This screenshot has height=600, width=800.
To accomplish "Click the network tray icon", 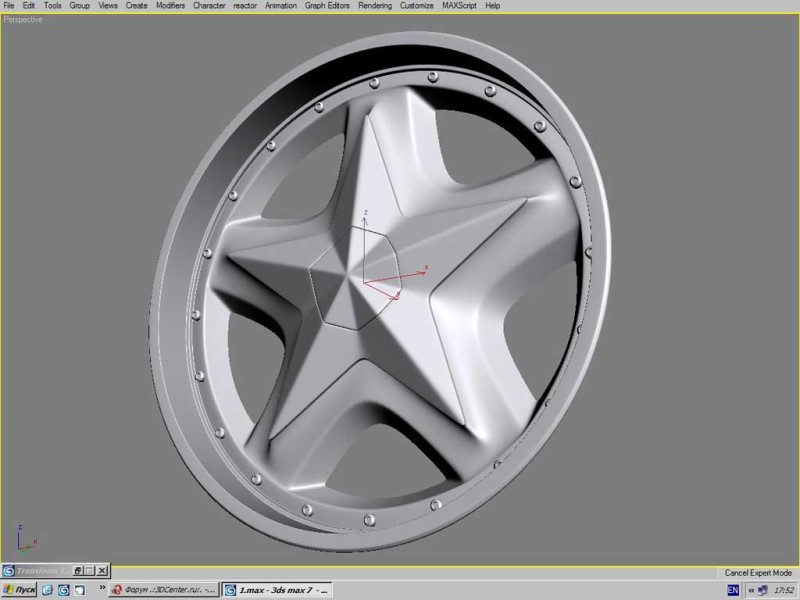I will 763,590.
